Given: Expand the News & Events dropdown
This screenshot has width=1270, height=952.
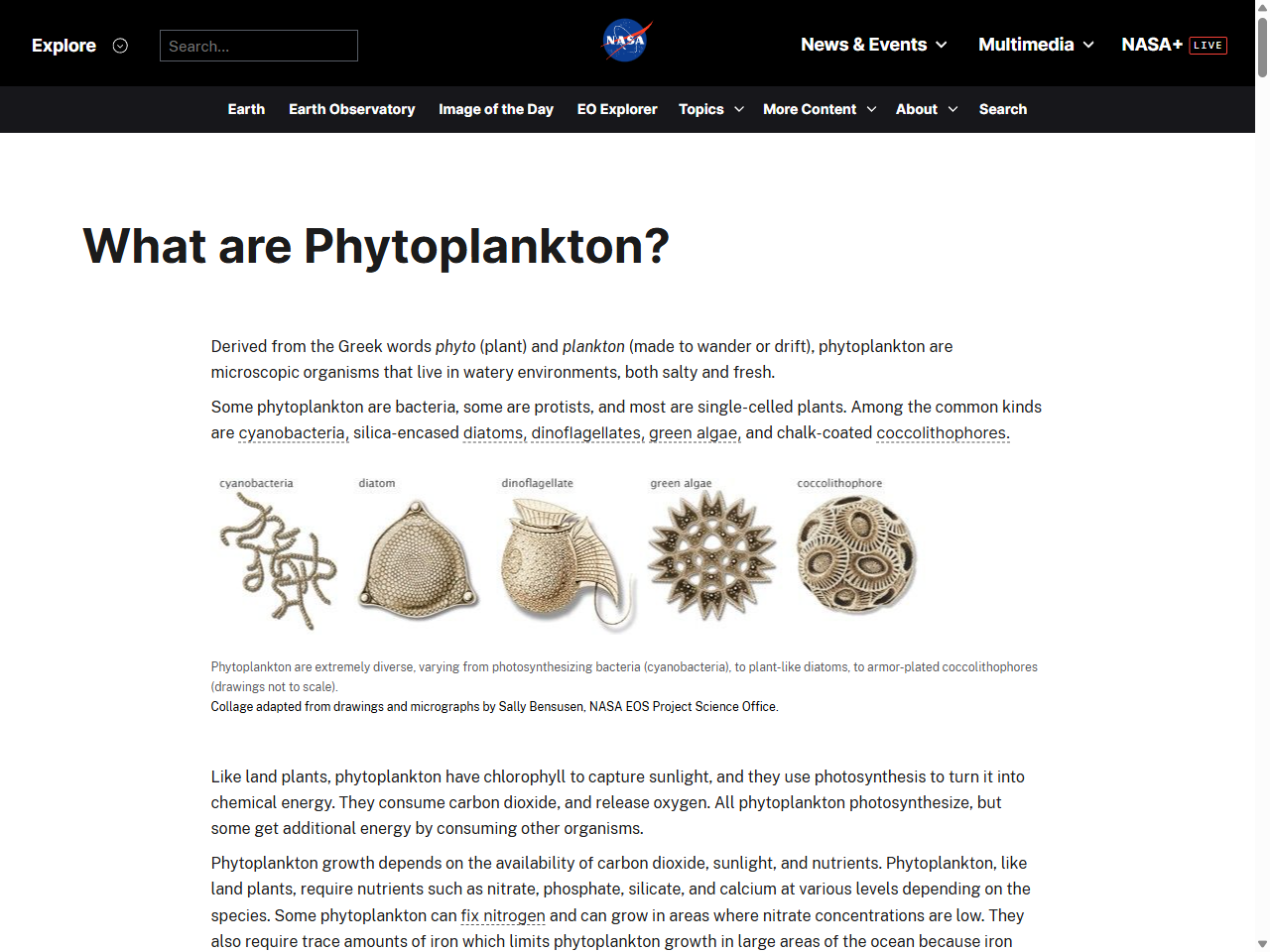Looking at the screenshot, I should click(x=873, y=45).
